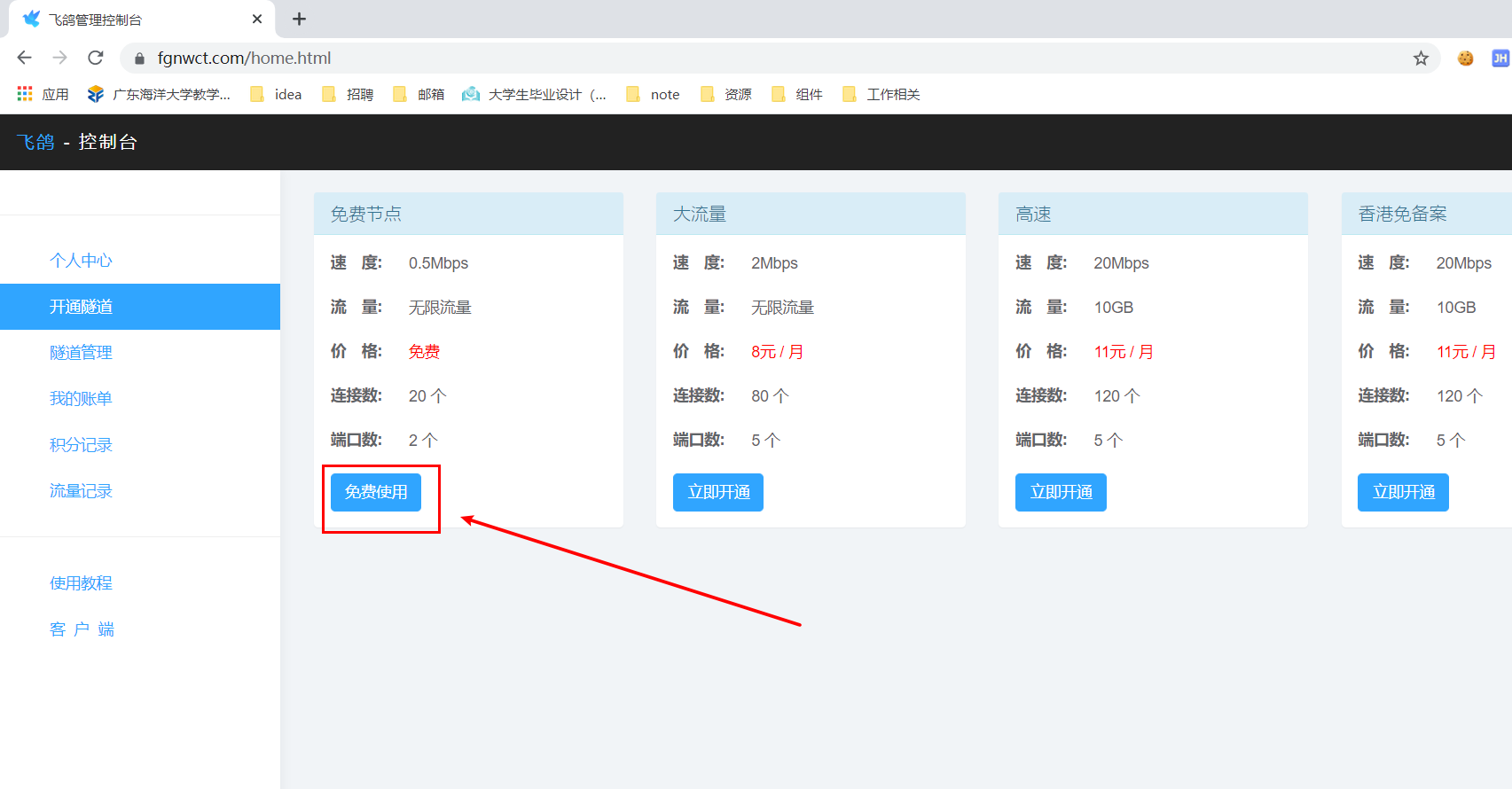The width and height of the screenshot is (1512, 789).
Task: Click the address bar URL field
Action: pyautogui.click(x=780, y=59)
